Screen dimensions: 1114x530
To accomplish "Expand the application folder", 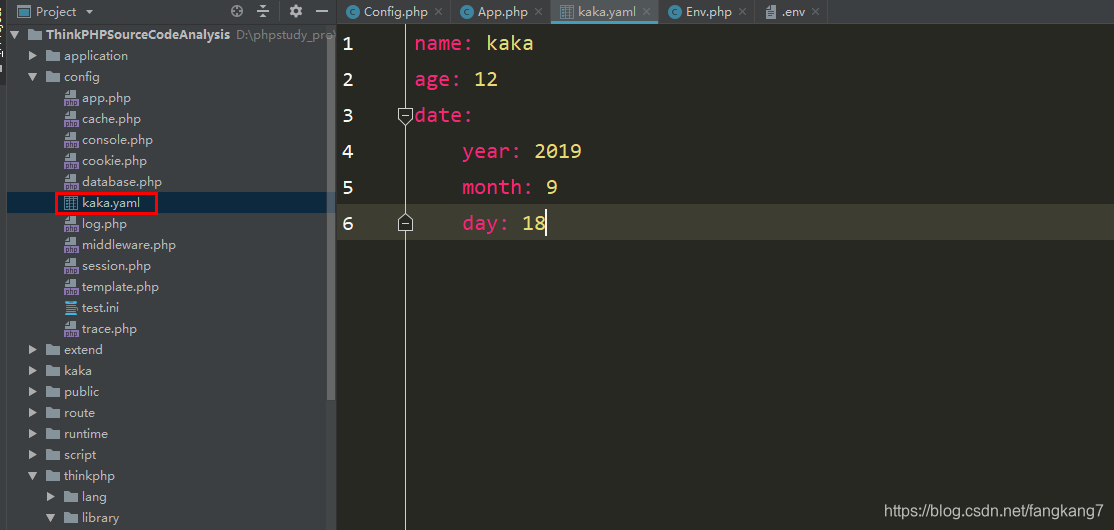I will tap(33, 55).
